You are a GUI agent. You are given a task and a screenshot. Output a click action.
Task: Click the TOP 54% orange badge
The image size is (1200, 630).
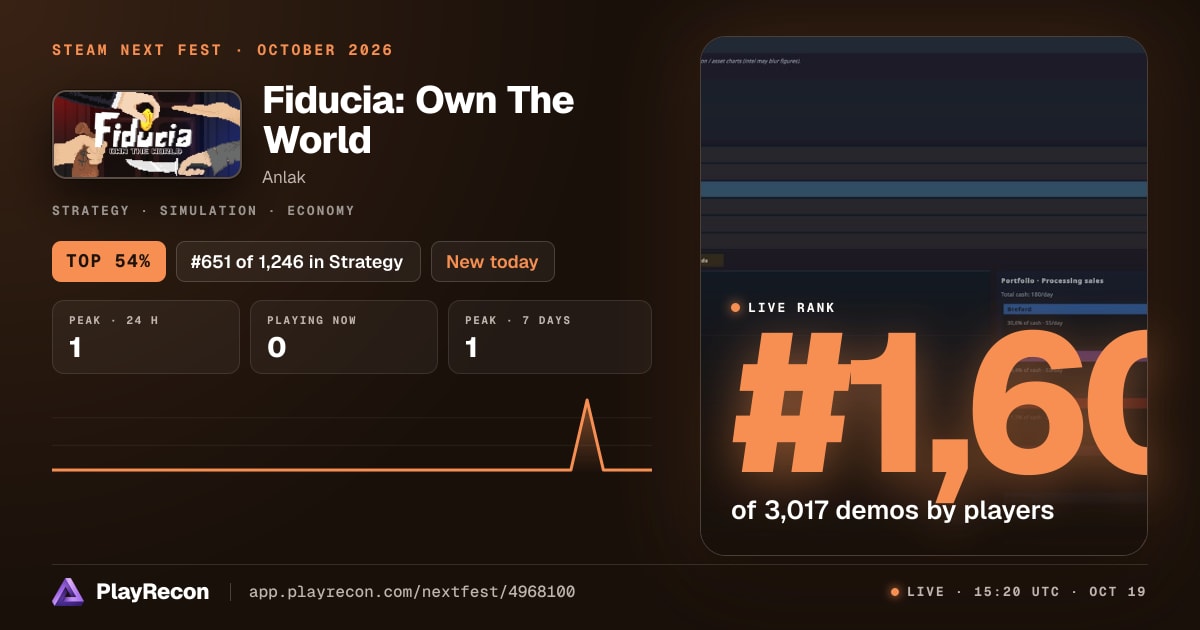108,262
